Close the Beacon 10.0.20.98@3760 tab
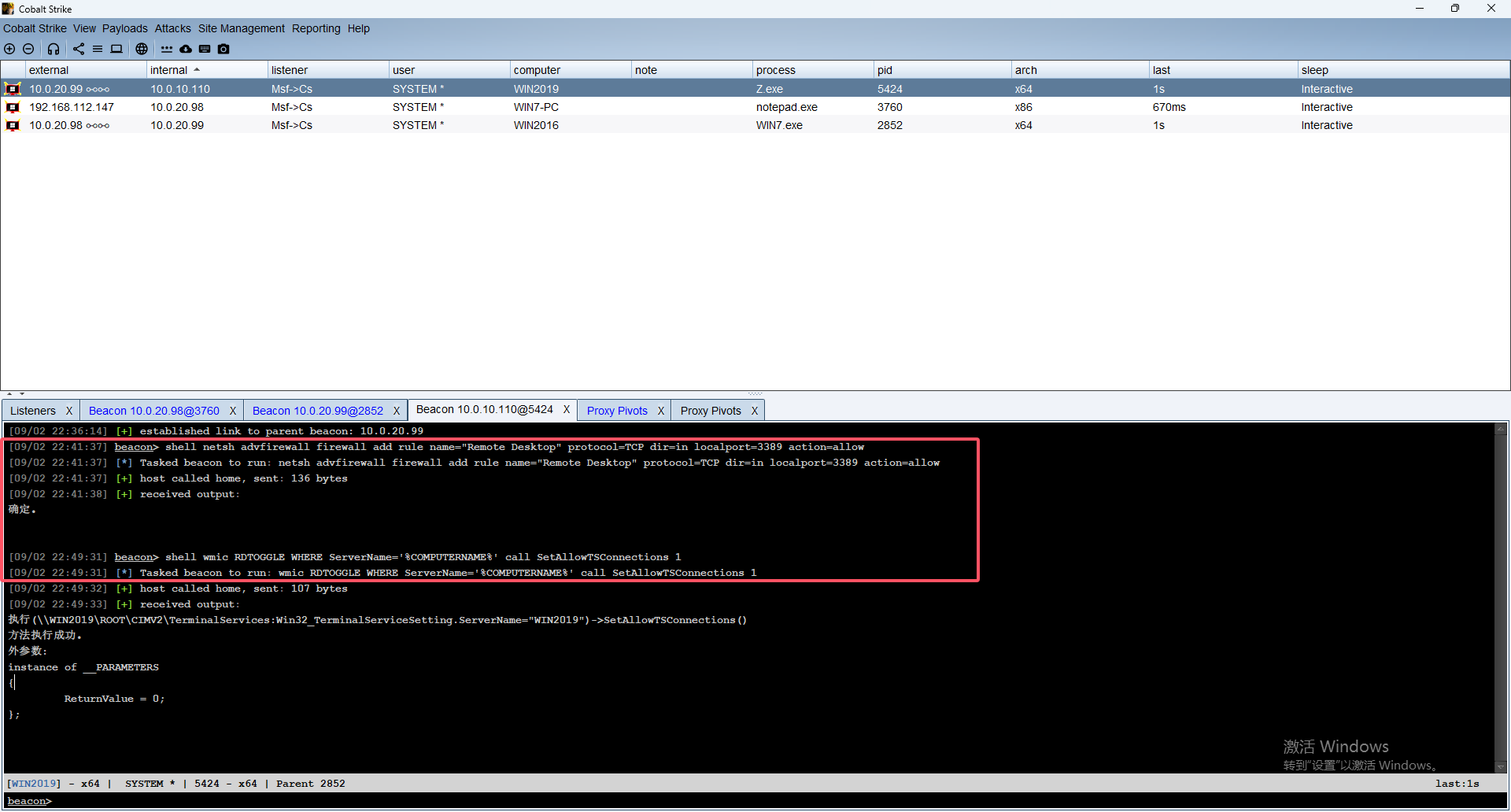The image size is (1511, 812). [x=233, y=411]
